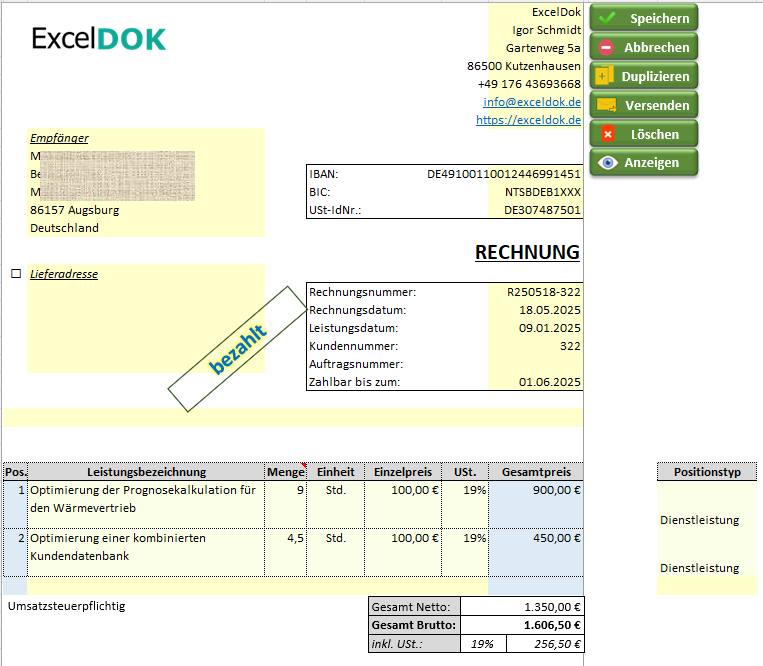Select Dienstleistung type for position 2

click(699, 568)
